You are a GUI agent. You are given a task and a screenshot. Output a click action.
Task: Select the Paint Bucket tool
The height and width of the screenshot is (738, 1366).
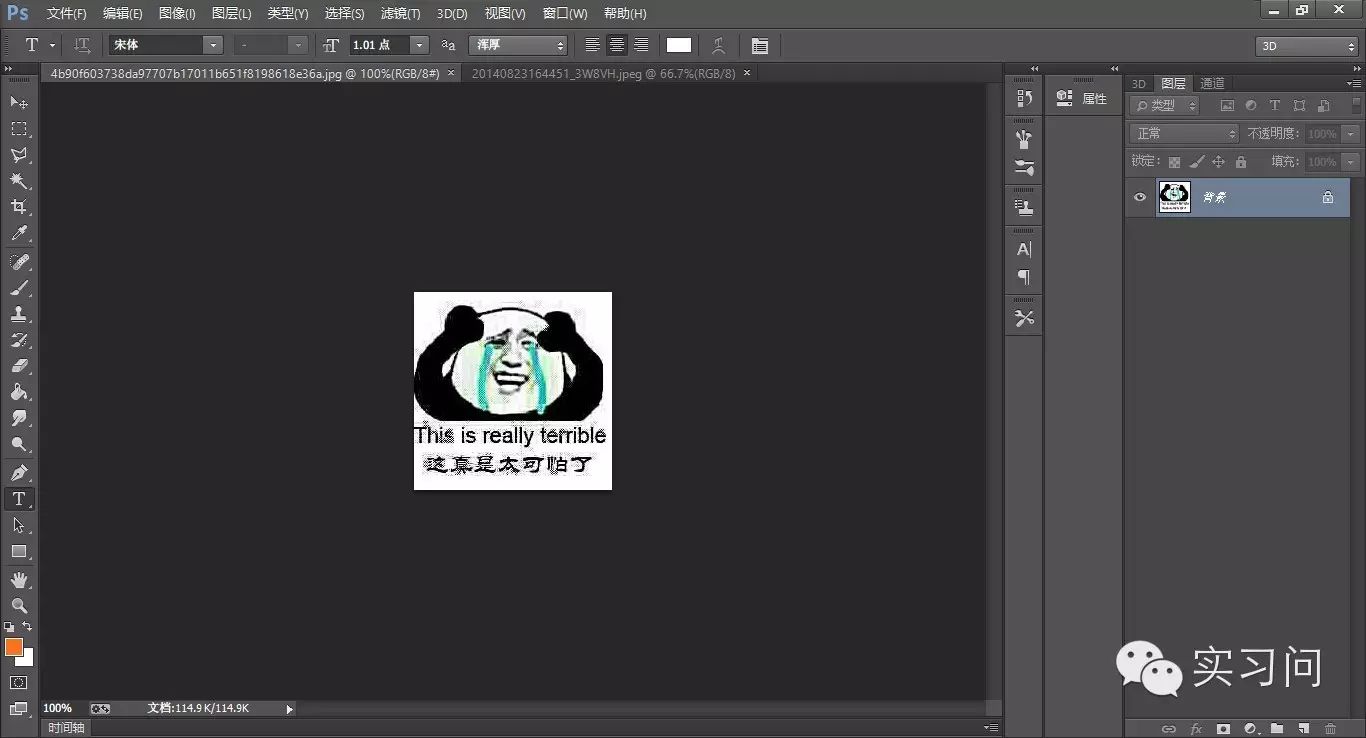pos(19,392)
